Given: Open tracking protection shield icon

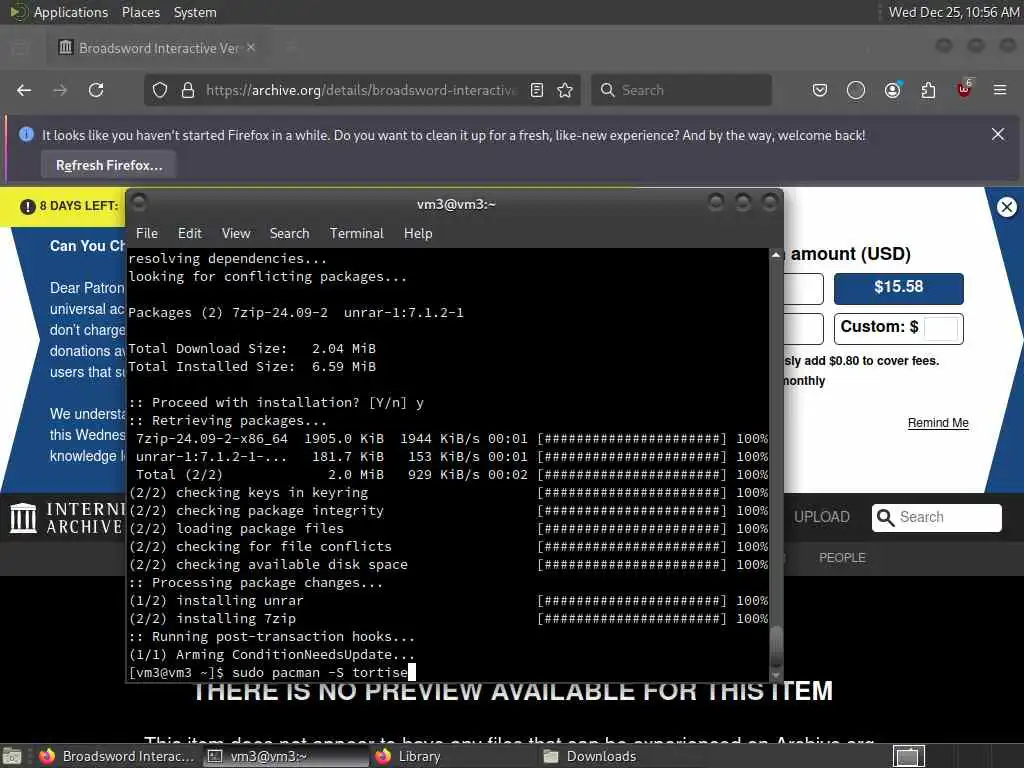Looking at the screenshot, I should 160,90.
